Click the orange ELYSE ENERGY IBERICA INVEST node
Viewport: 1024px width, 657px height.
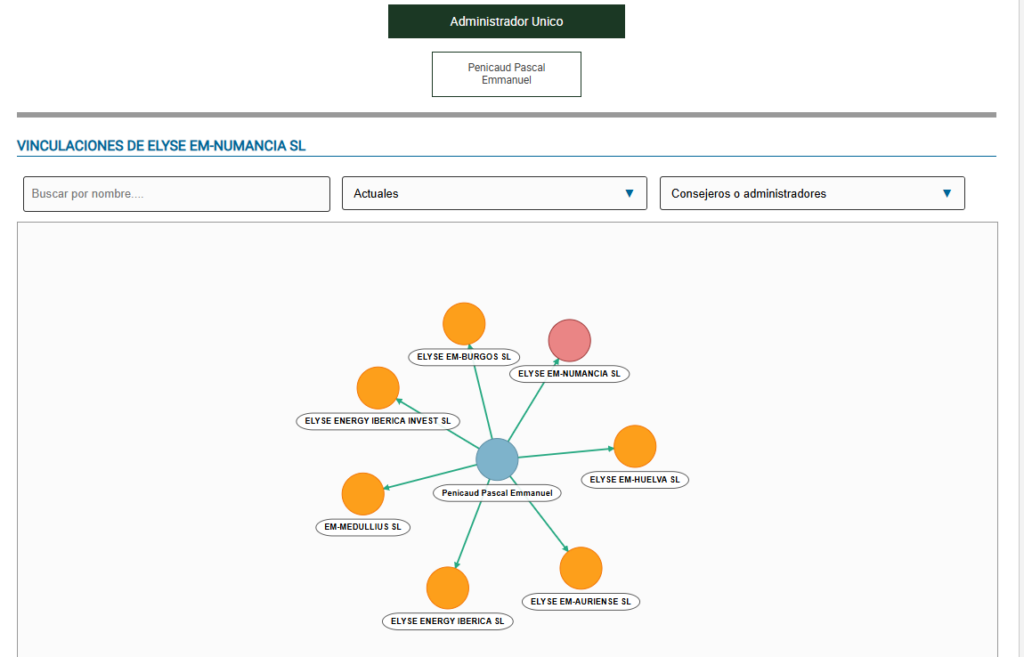coord(378,388)
